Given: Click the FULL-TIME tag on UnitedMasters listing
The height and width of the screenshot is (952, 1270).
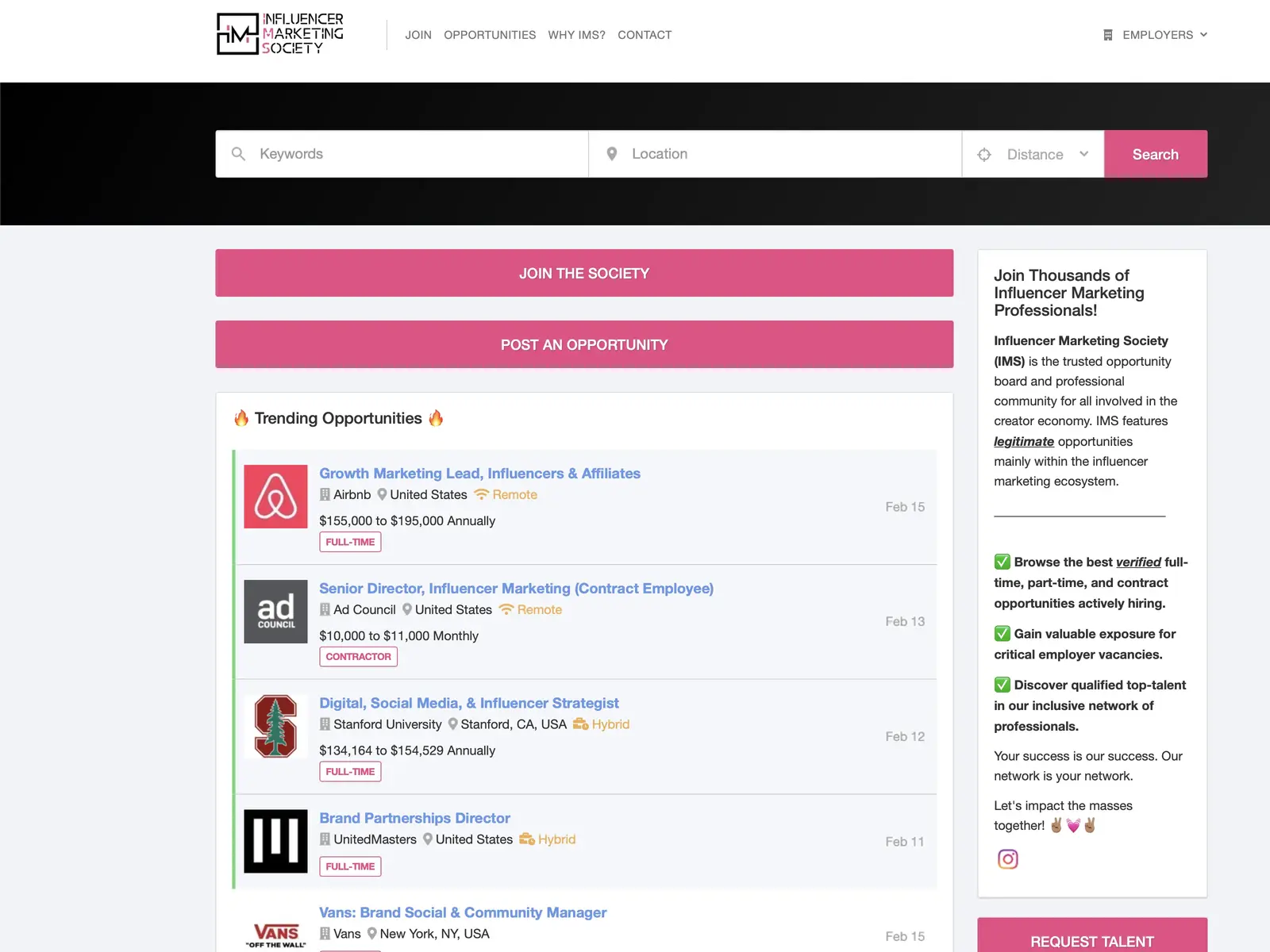Looking at the screenshot, I should click(350, 866).
